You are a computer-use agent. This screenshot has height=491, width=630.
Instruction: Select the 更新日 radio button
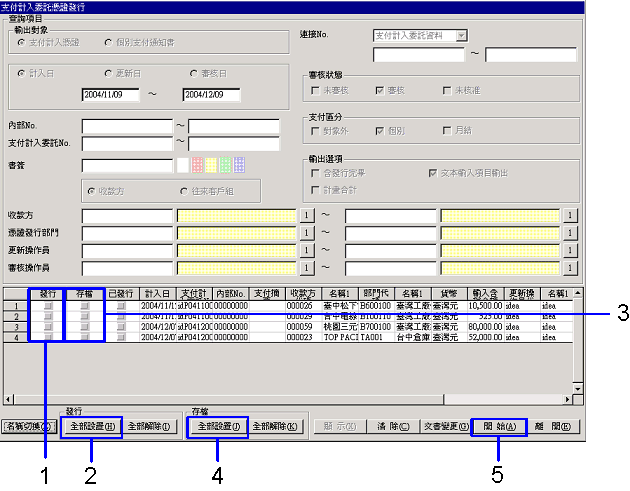coord(109,73)
